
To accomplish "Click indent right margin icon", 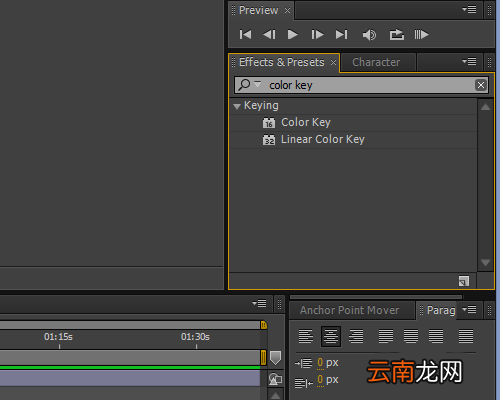I will [x=304, y=383].
